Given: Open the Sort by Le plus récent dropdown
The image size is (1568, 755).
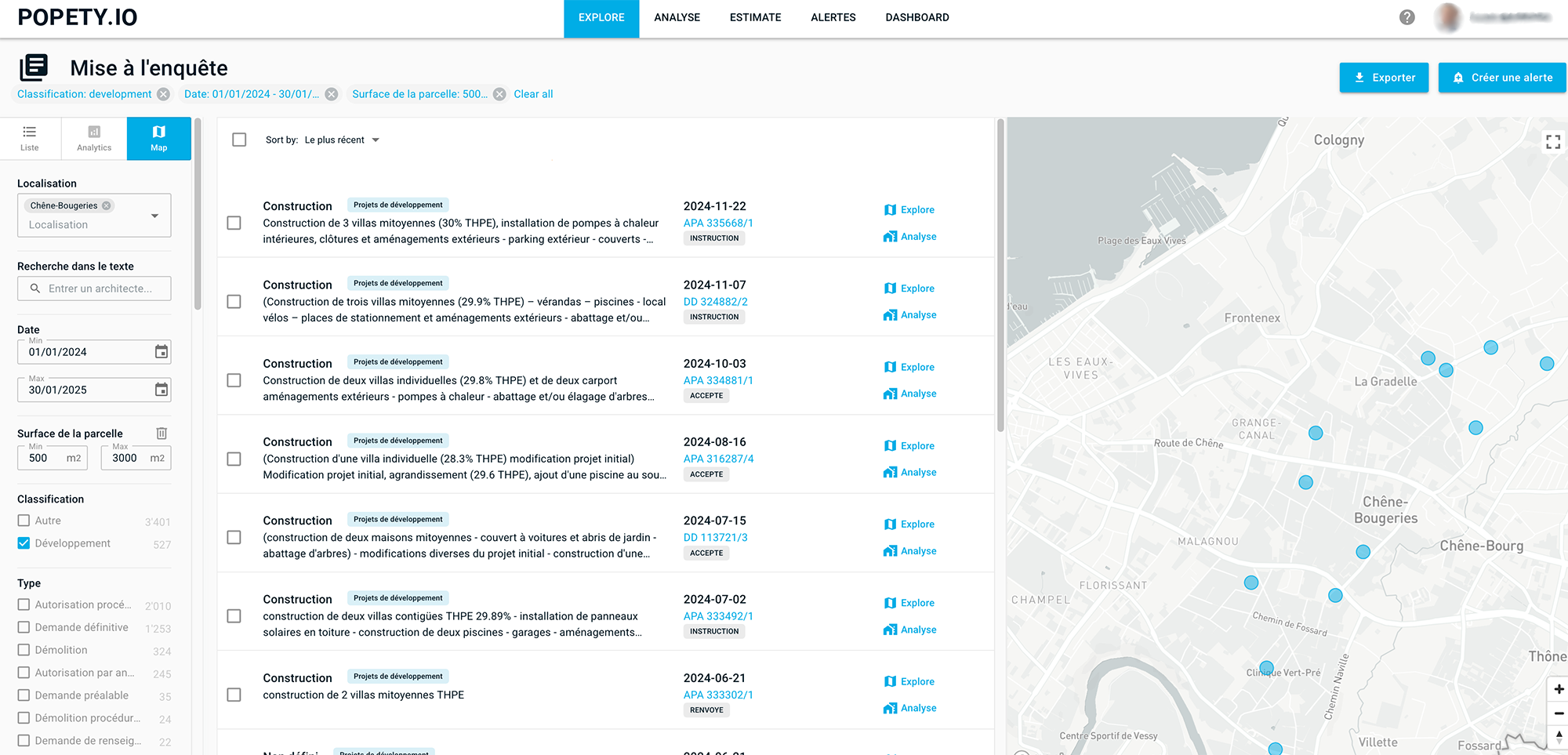Looking at the screenshot, I should coord(342,140).
